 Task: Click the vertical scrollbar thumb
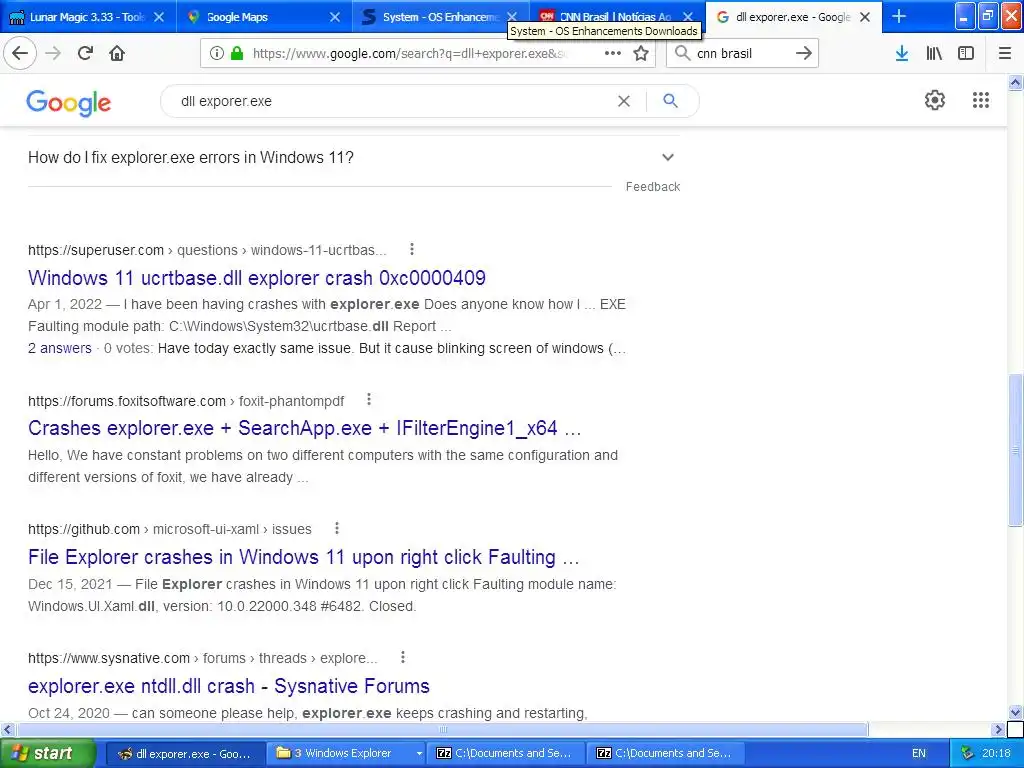[x=1016, y=449]
